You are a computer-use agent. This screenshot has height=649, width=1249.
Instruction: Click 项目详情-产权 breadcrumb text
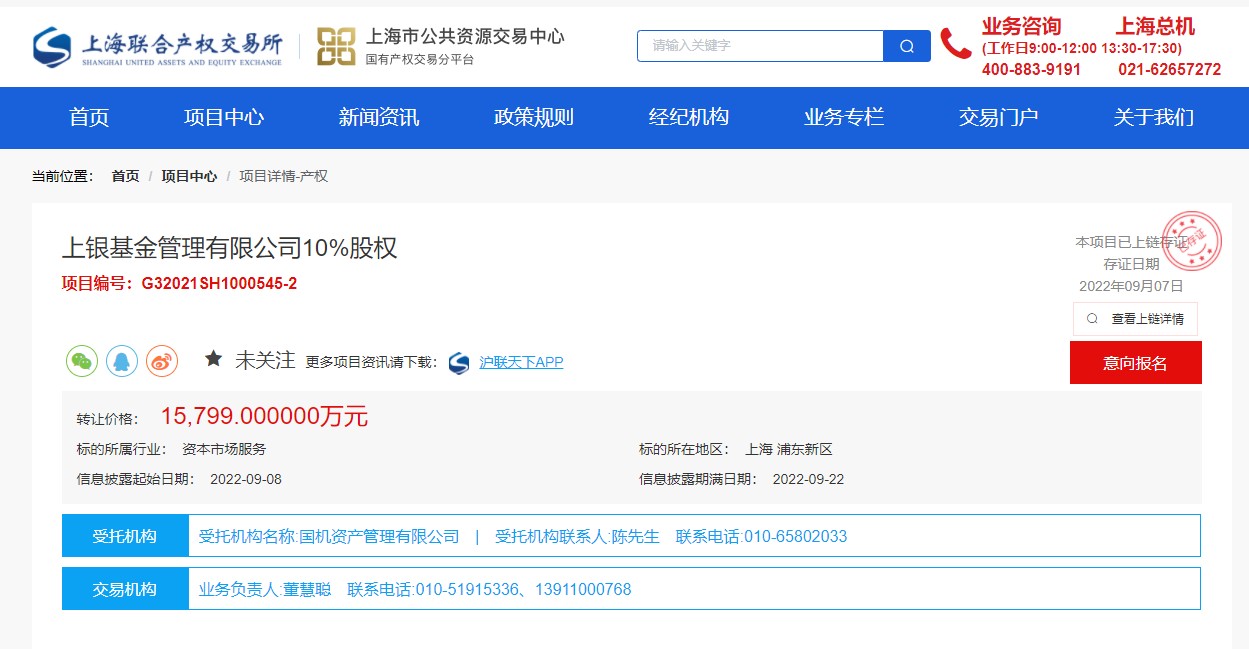point(283,176)
